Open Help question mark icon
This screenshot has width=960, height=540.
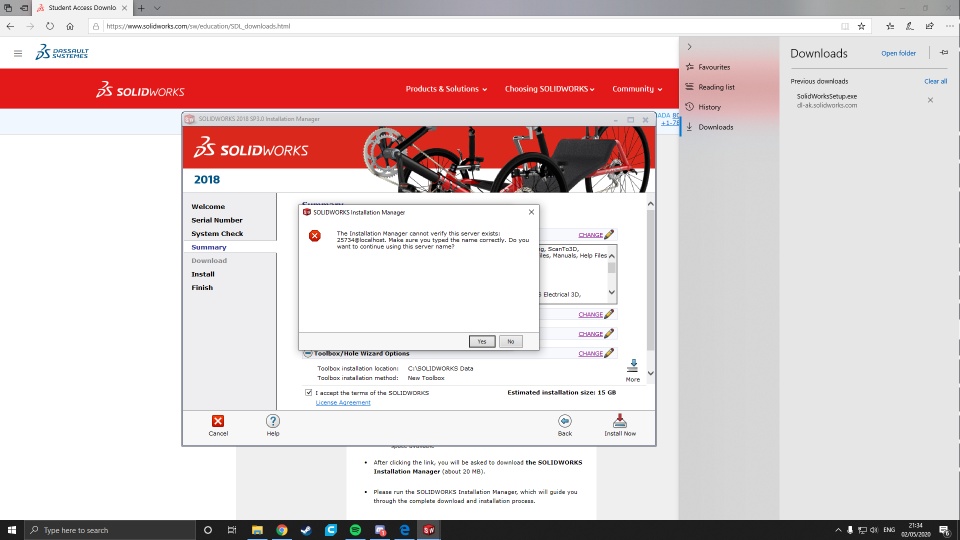(273, 421)
